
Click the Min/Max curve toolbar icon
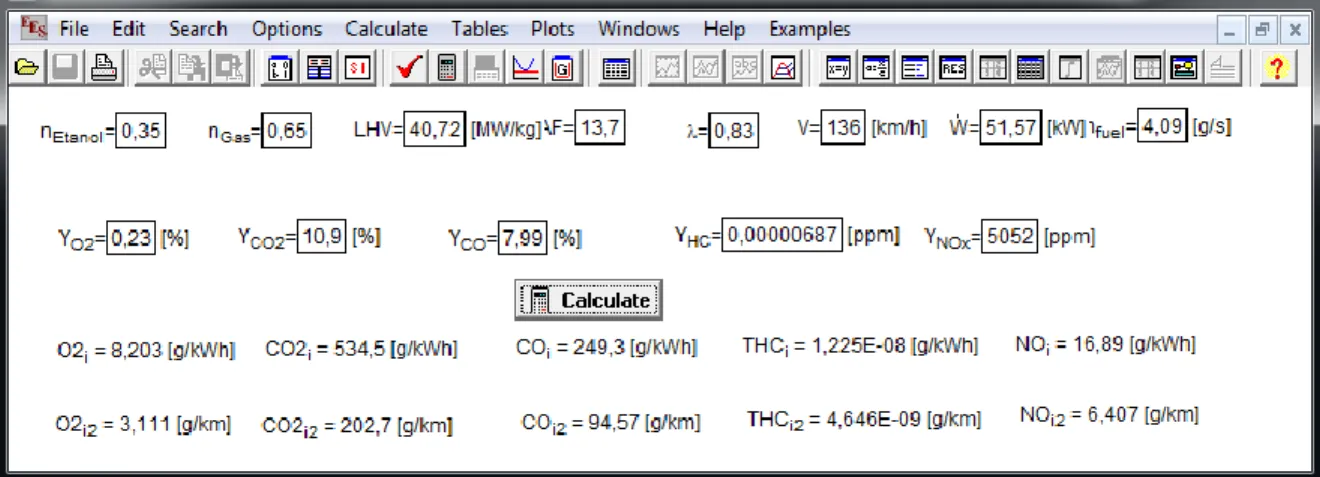click(525, 68)
